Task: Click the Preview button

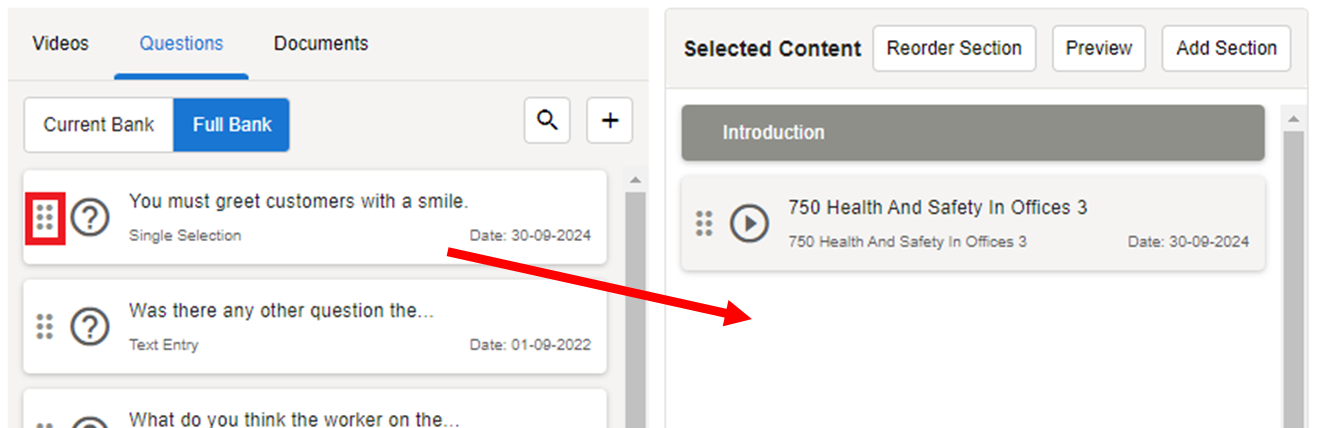Action: [x=1098, y=48]
